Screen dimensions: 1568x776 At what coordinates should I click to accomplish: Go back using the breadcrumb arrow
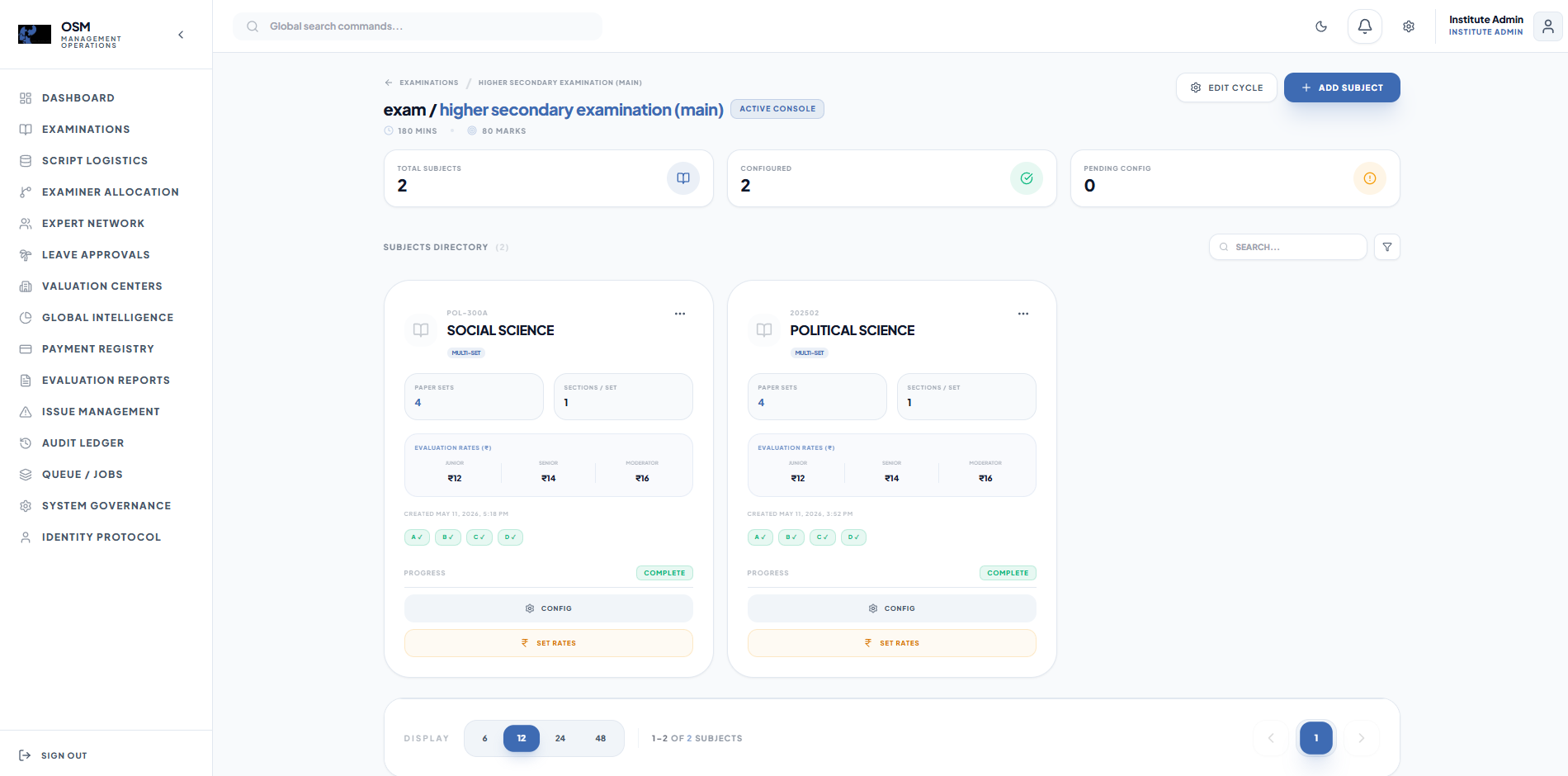click(x=388, y=83)
